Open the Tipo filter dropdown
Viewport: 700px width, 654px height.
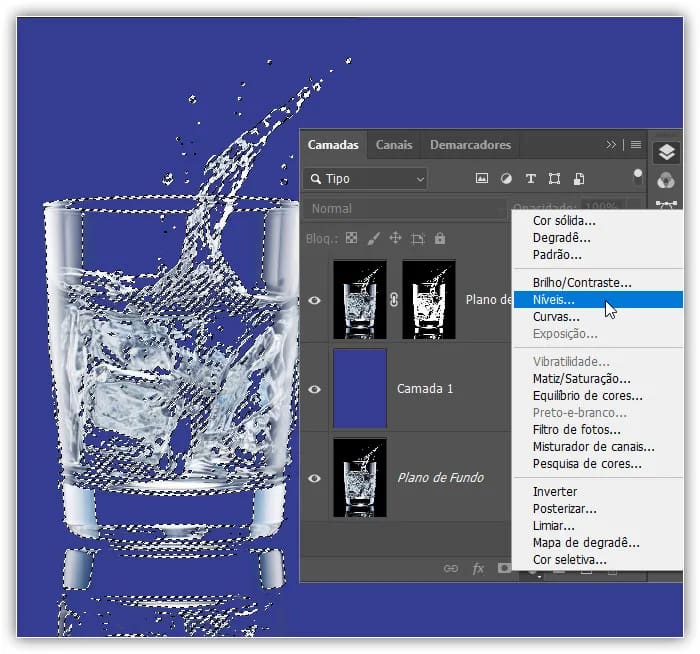click(x=365, y=179)
